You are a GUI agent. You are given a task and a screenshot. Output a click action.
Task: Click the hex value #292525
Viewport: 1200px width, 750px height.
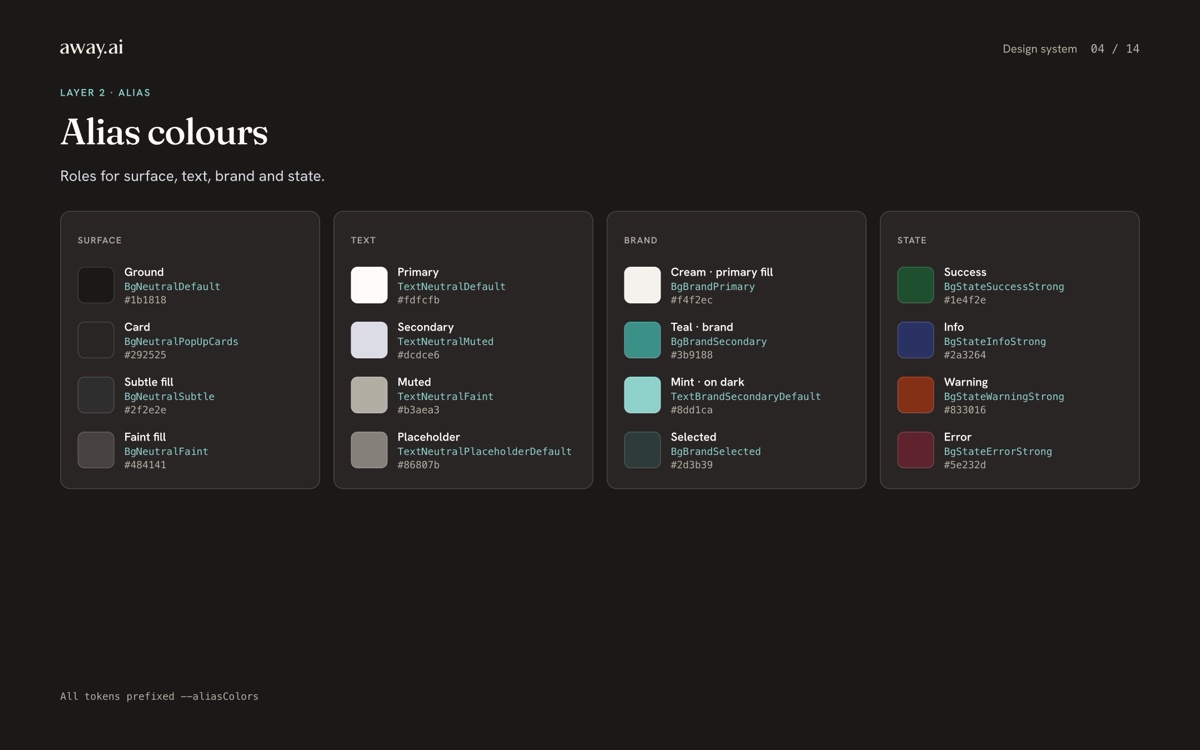(x=145, y=355)
